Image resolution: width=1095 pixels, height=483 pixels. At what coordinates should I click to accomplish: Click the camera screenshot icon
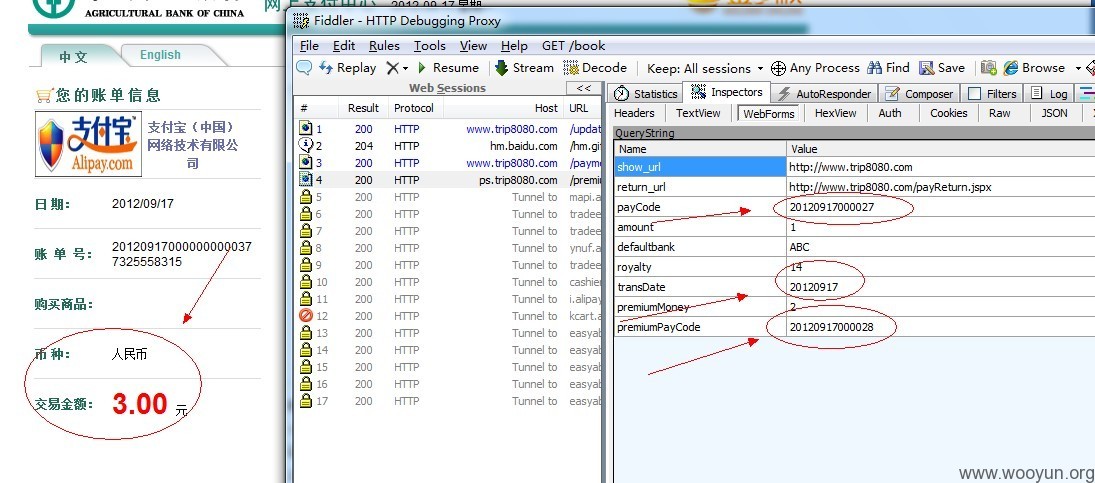point(988,68)
